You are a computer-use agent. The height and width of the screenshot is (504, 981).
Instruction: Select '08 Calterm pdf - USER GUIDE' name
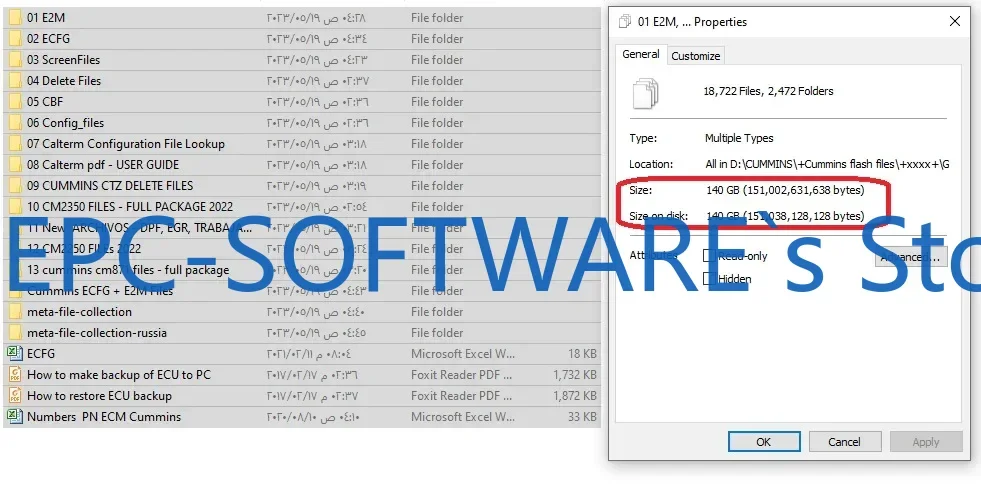103,164
